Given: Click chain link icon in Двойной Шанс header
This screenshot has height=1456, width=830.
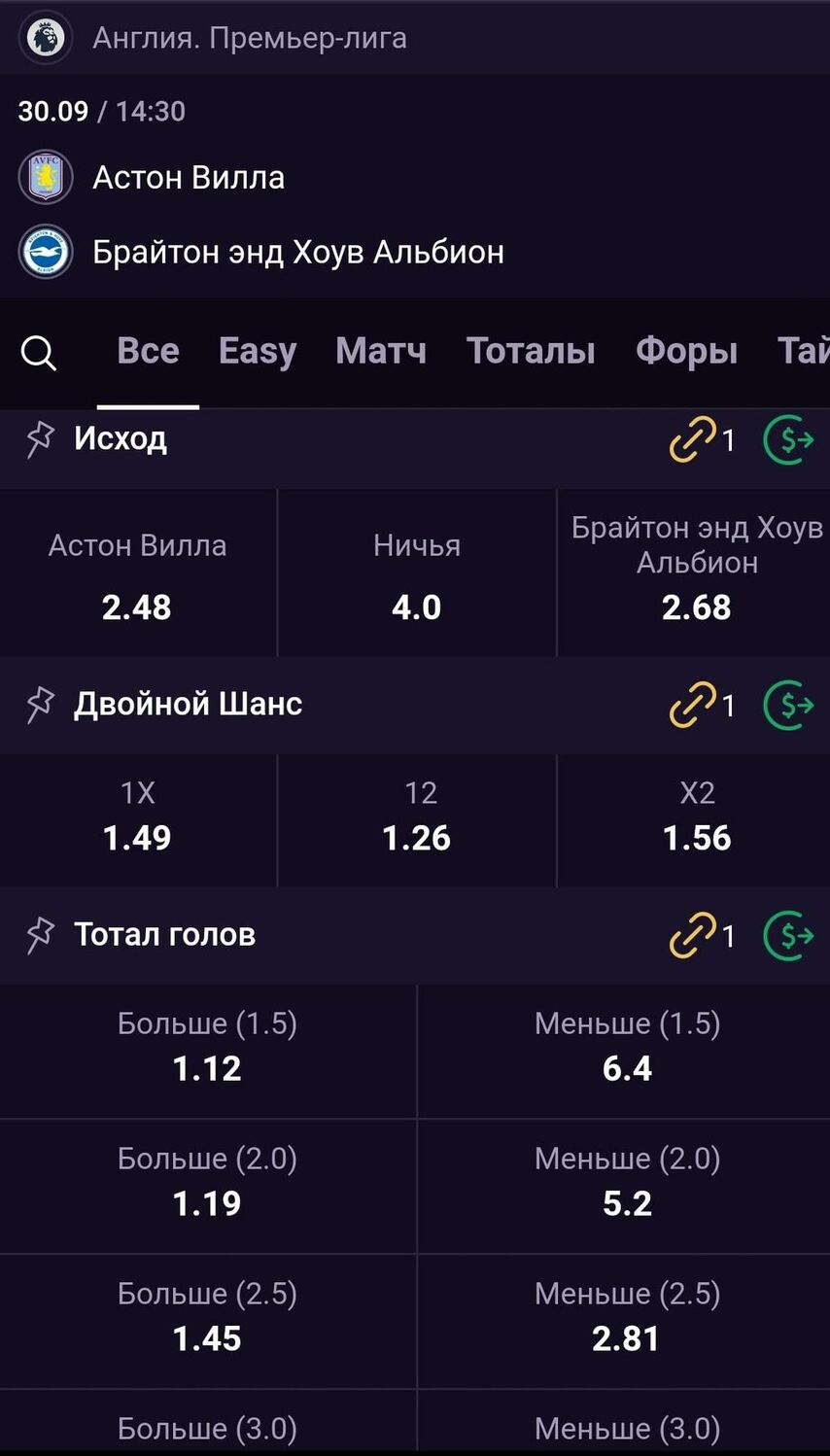Looking at the screenshot, I should 693,706.
